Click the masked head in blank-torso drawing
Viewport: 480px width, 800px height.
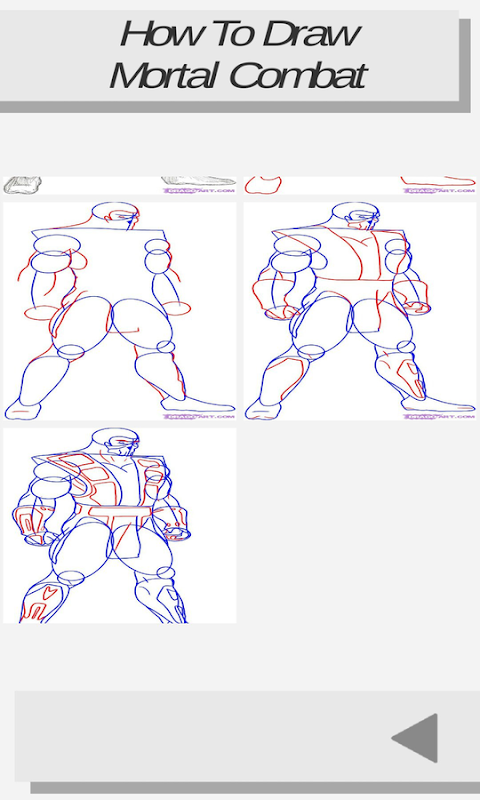coord(116,216)
